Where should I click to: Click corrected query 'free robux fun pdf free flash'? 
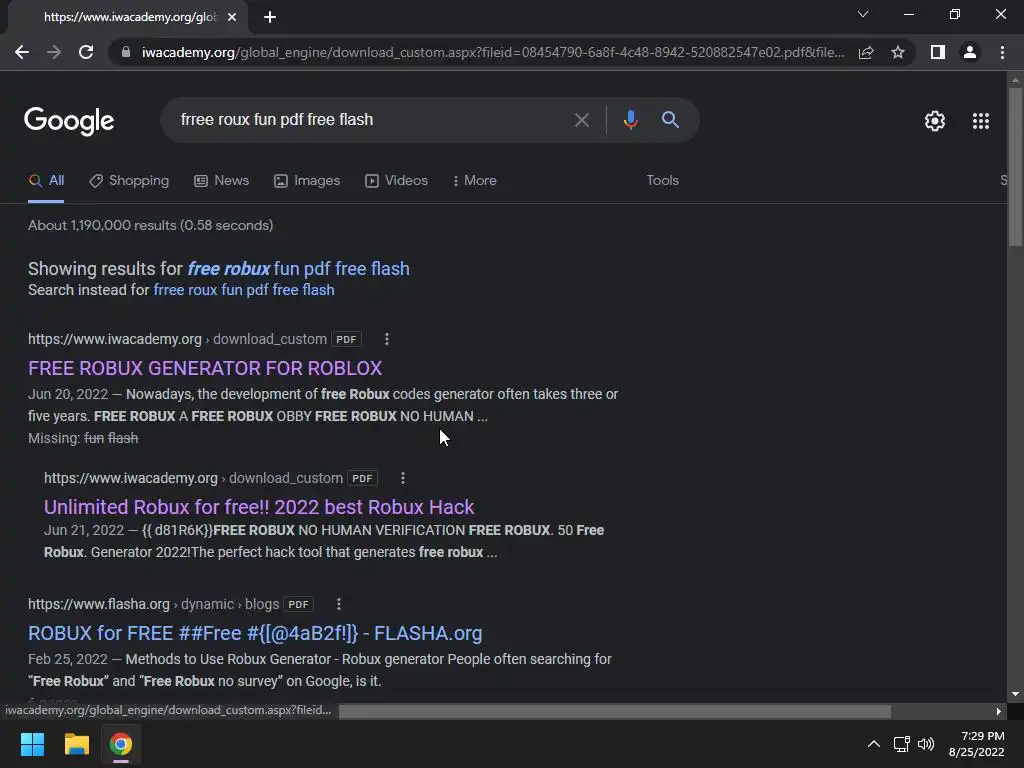298,268
